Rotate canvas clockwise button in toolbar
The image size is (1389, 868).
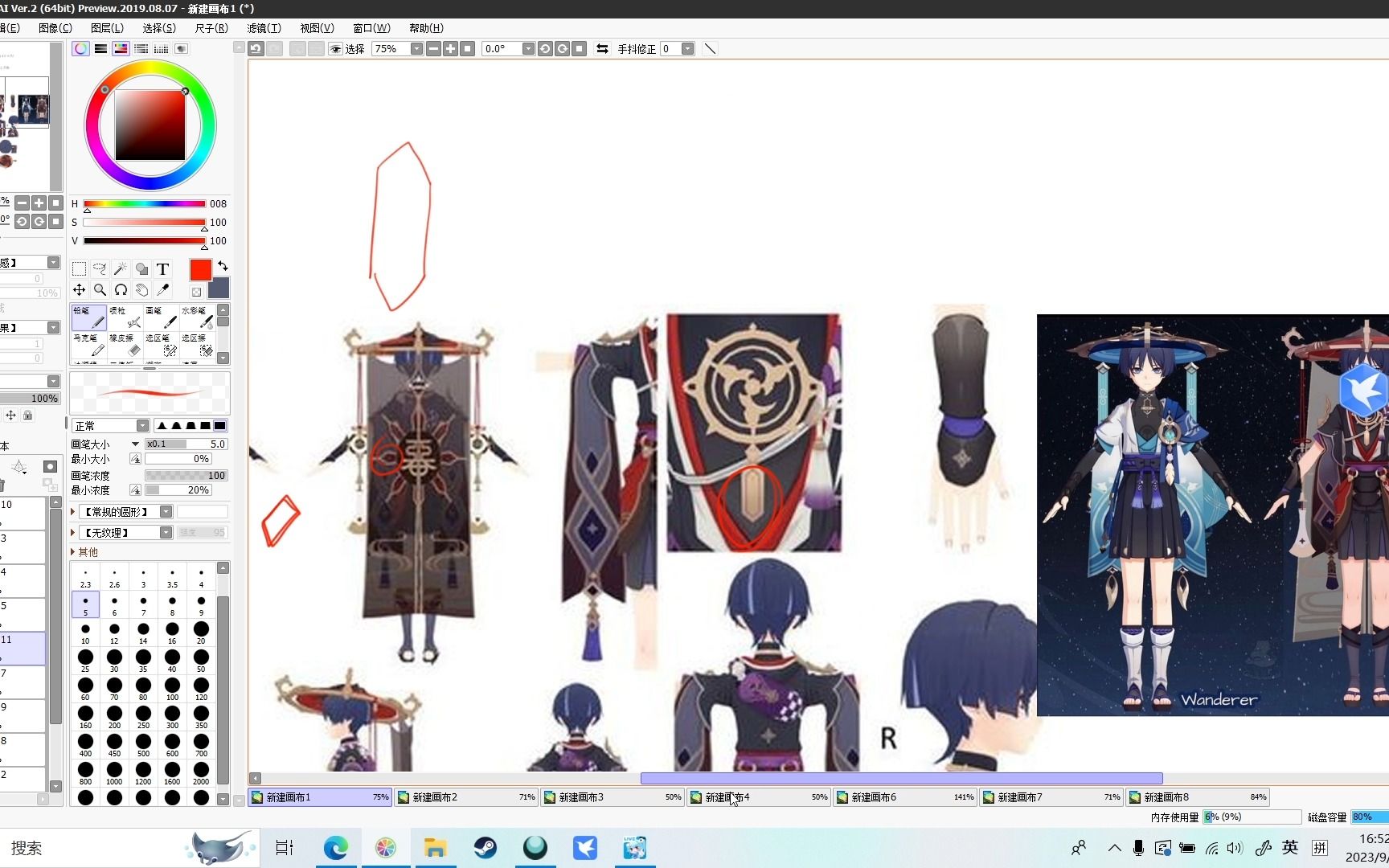tap(562, 48)
